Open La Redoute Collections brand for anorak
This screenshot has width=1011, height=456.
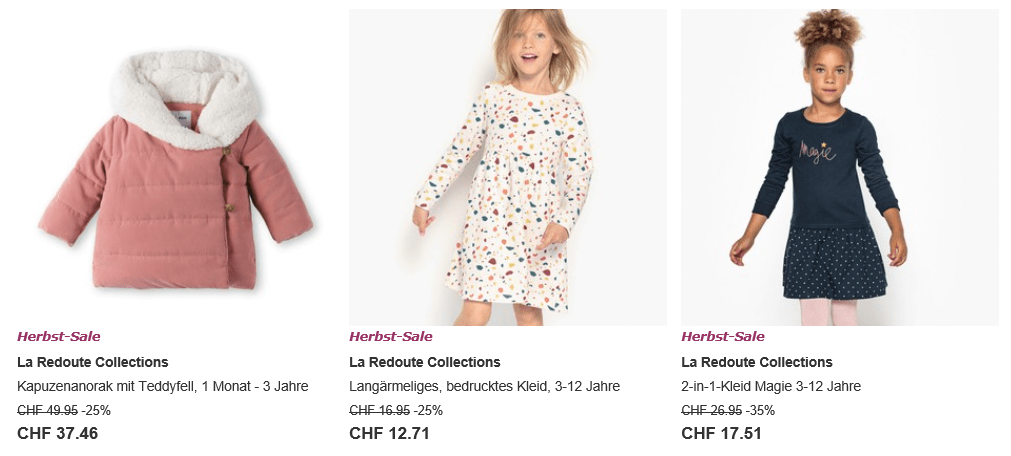click(93, 362)
